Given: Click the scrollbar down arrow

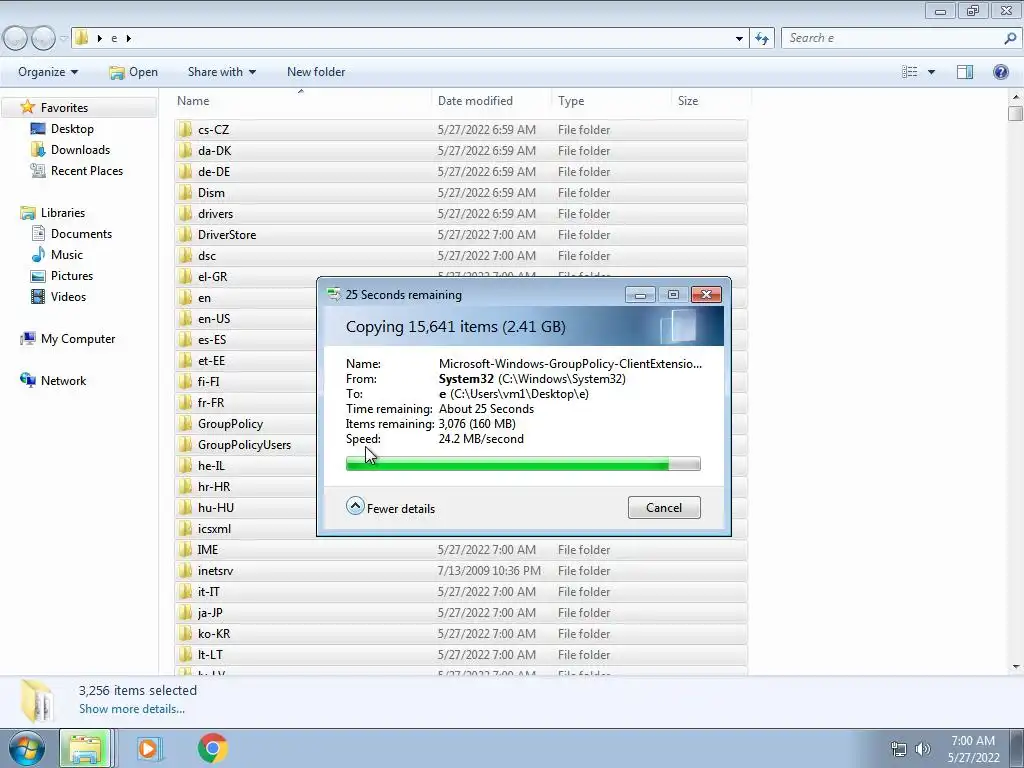Looking at the screenshot, I should (x=1016, y=667).
